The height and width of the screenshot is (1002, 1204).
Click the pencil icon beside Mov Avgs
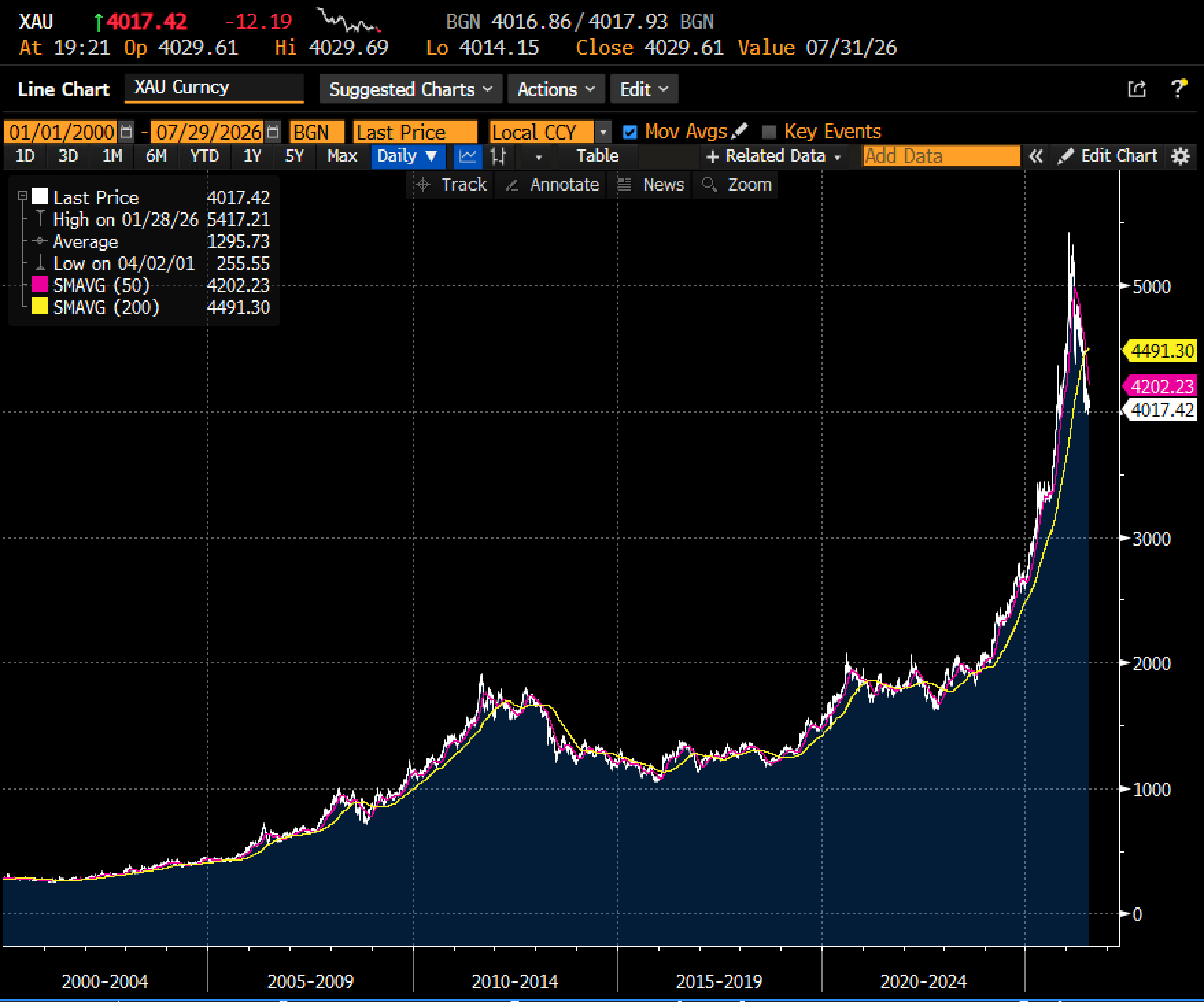coord(739,131)
